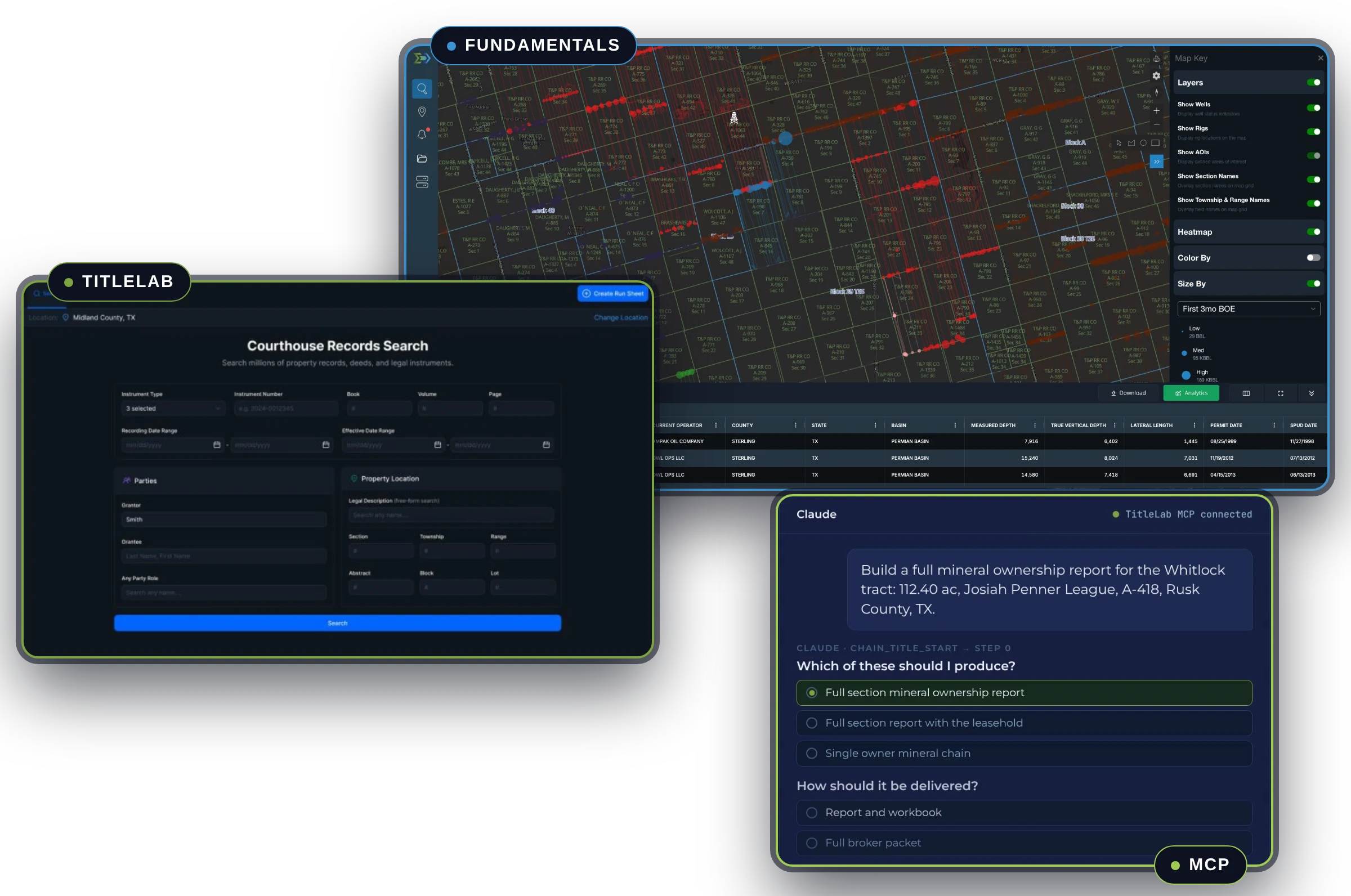Collapse table panel with double-chevron down
The image size is (1351, 896).
(x=1311, y=393)
